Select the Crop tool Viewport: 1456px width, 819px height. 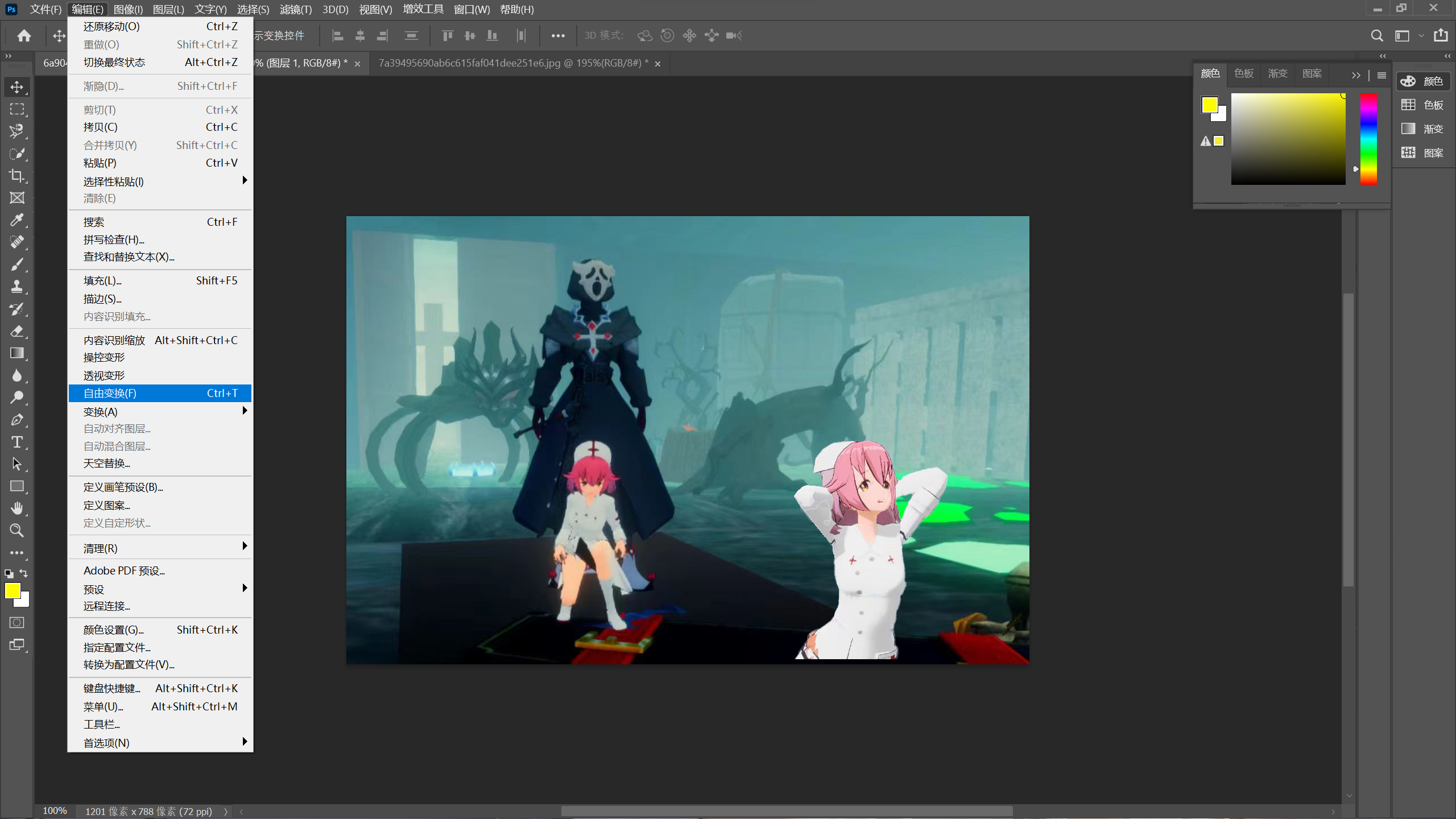(x=16, y=176)
